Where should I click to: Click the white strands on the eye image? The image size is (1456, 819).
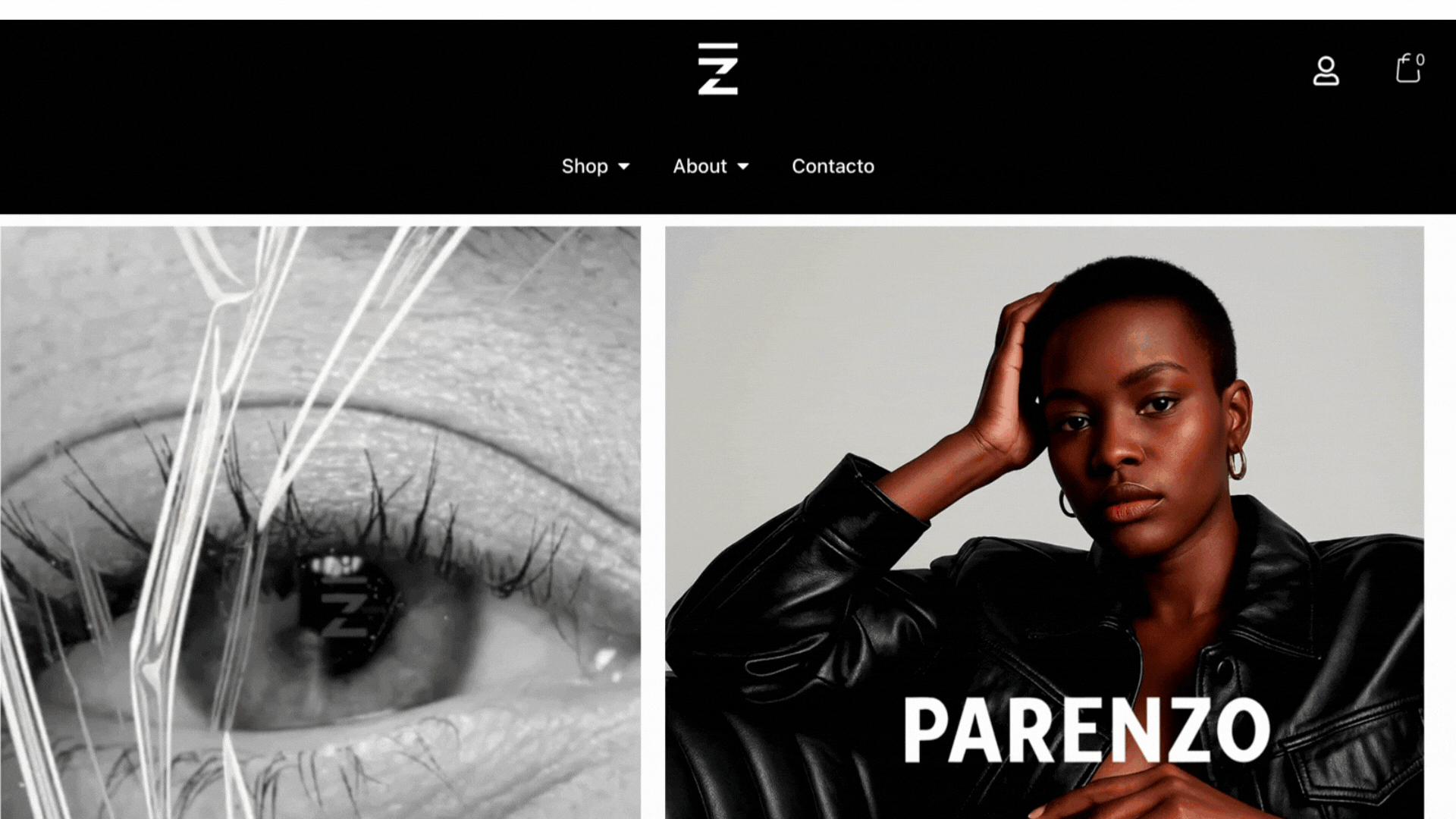point(227,455)
